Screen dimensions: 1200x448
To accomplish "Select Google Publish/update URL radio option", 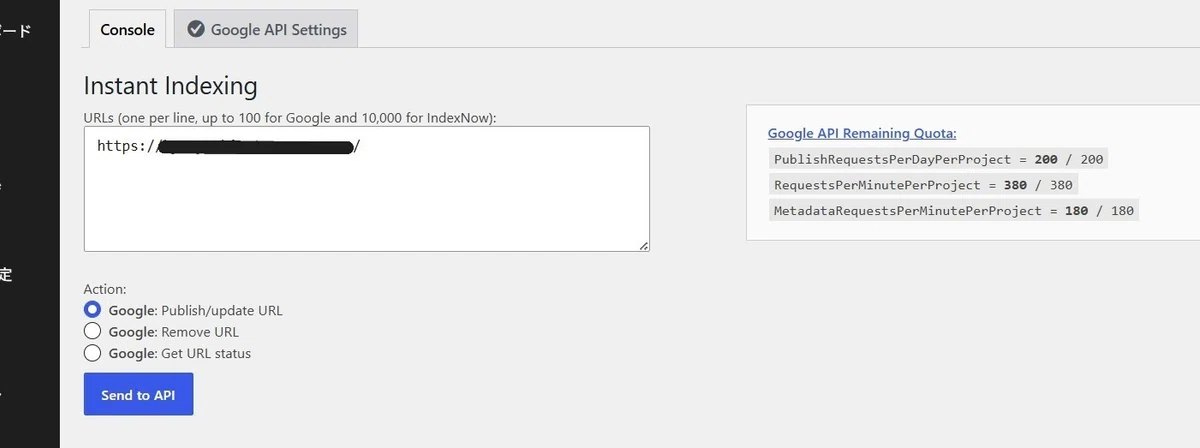I will pyautogui.click(x=92, y=310).
